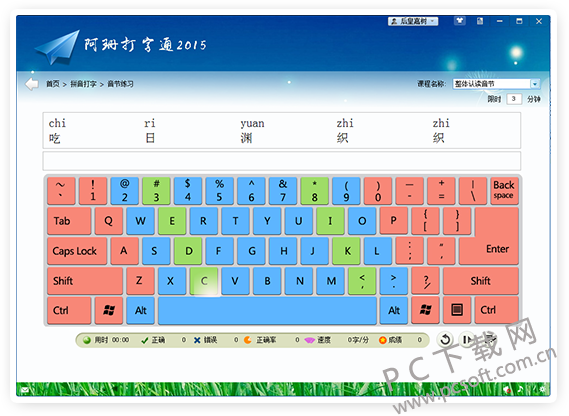Close the typing tutor window
The height and width of the screenshot is (416, 569).
[x=539, y=21]
